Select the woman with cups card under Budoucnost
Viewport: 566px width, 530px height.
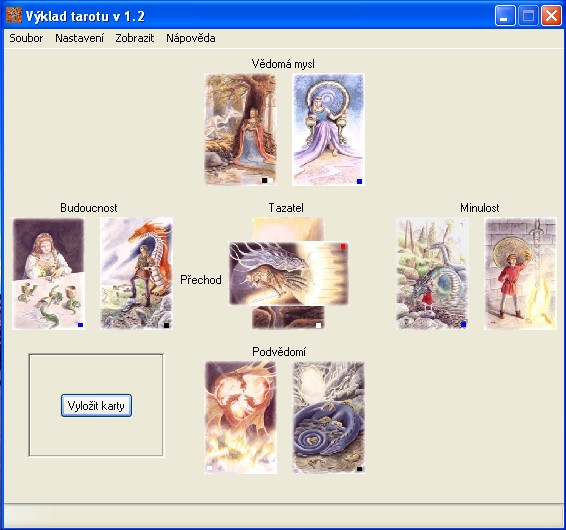48,273
